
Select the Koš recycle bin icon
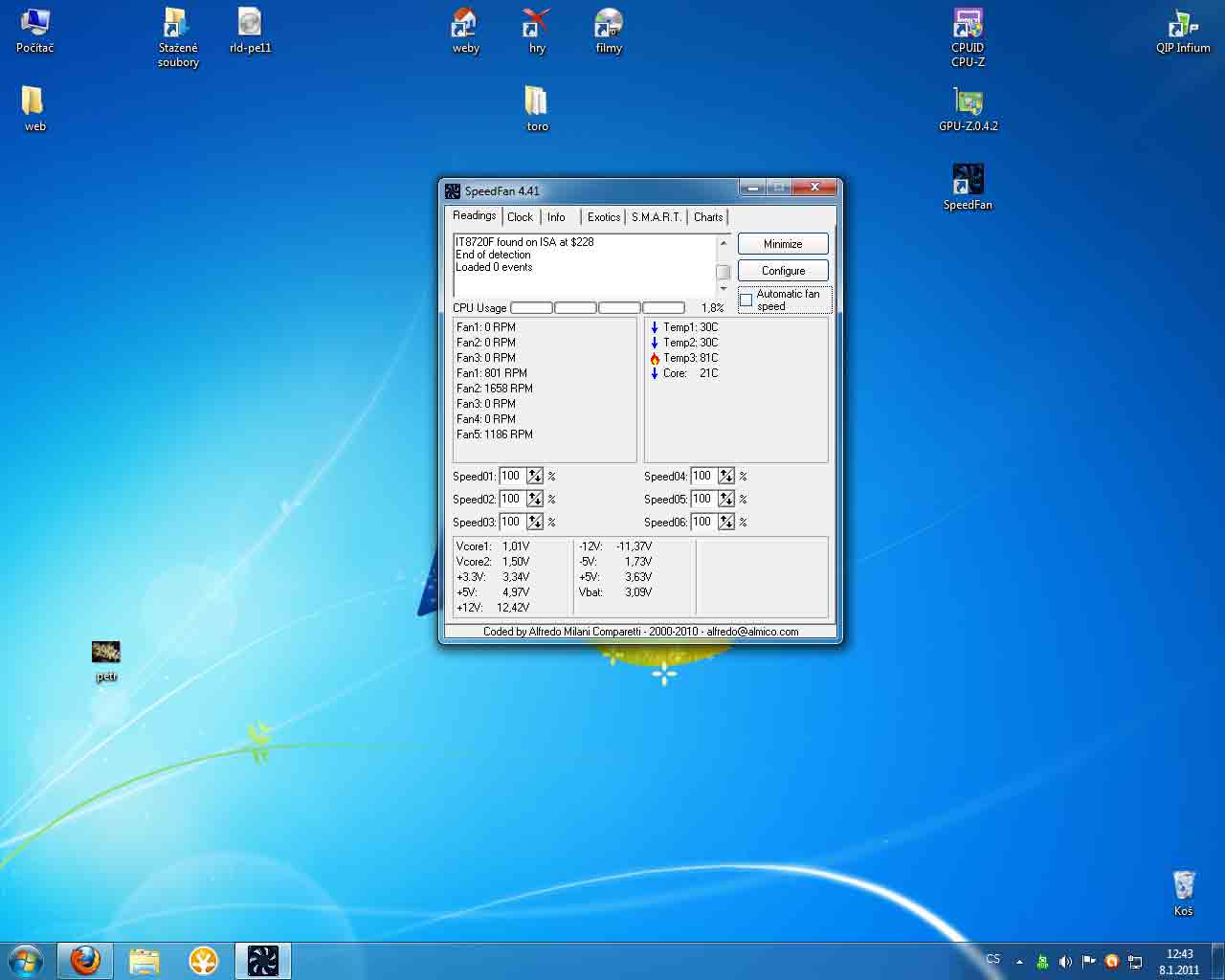[x=1183, y=885]
